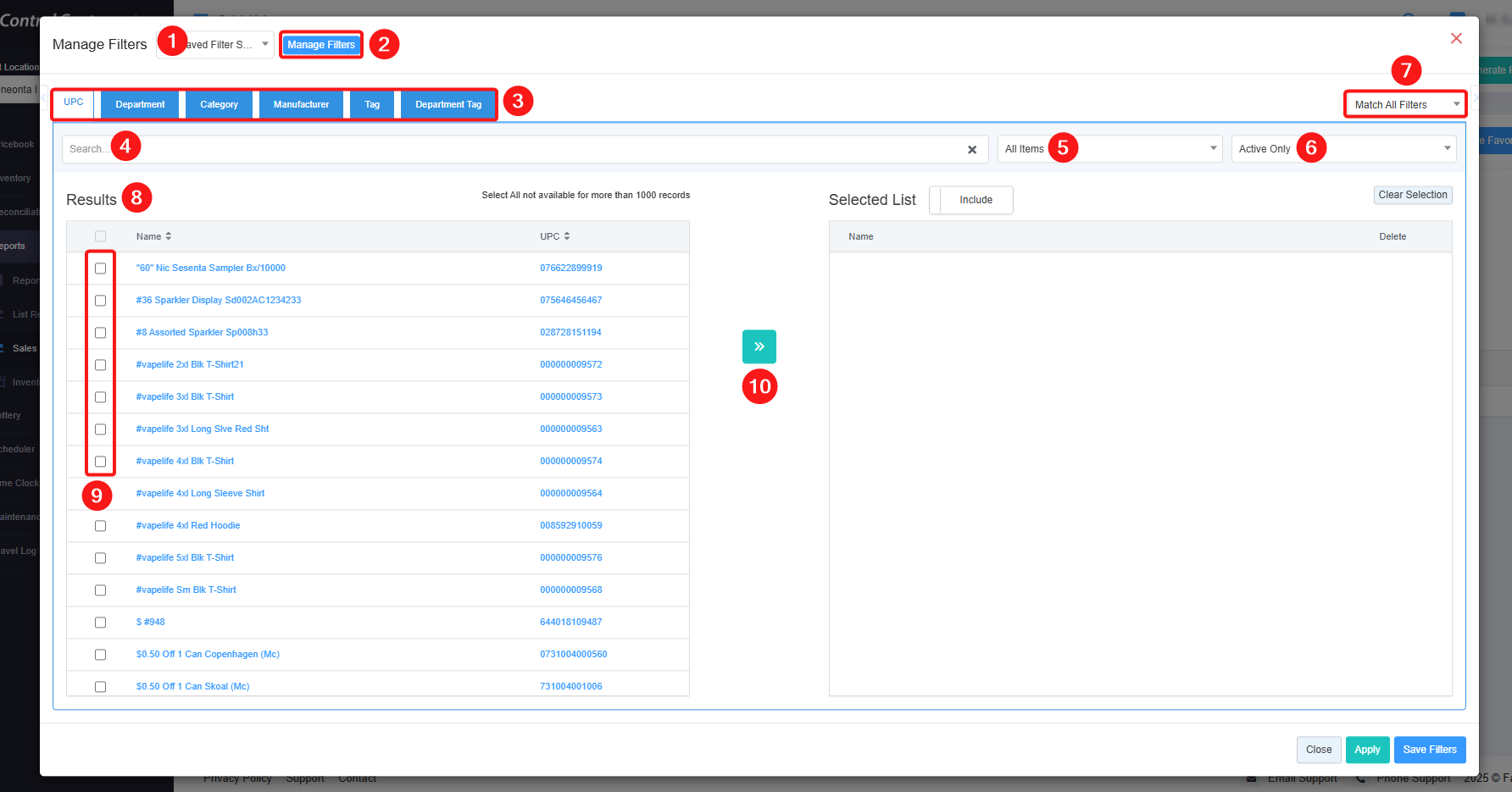Click the Clear Selection button
The width and height of the screenshot is (1512, 792).
pyautogui.click(x=1412, y=195)
